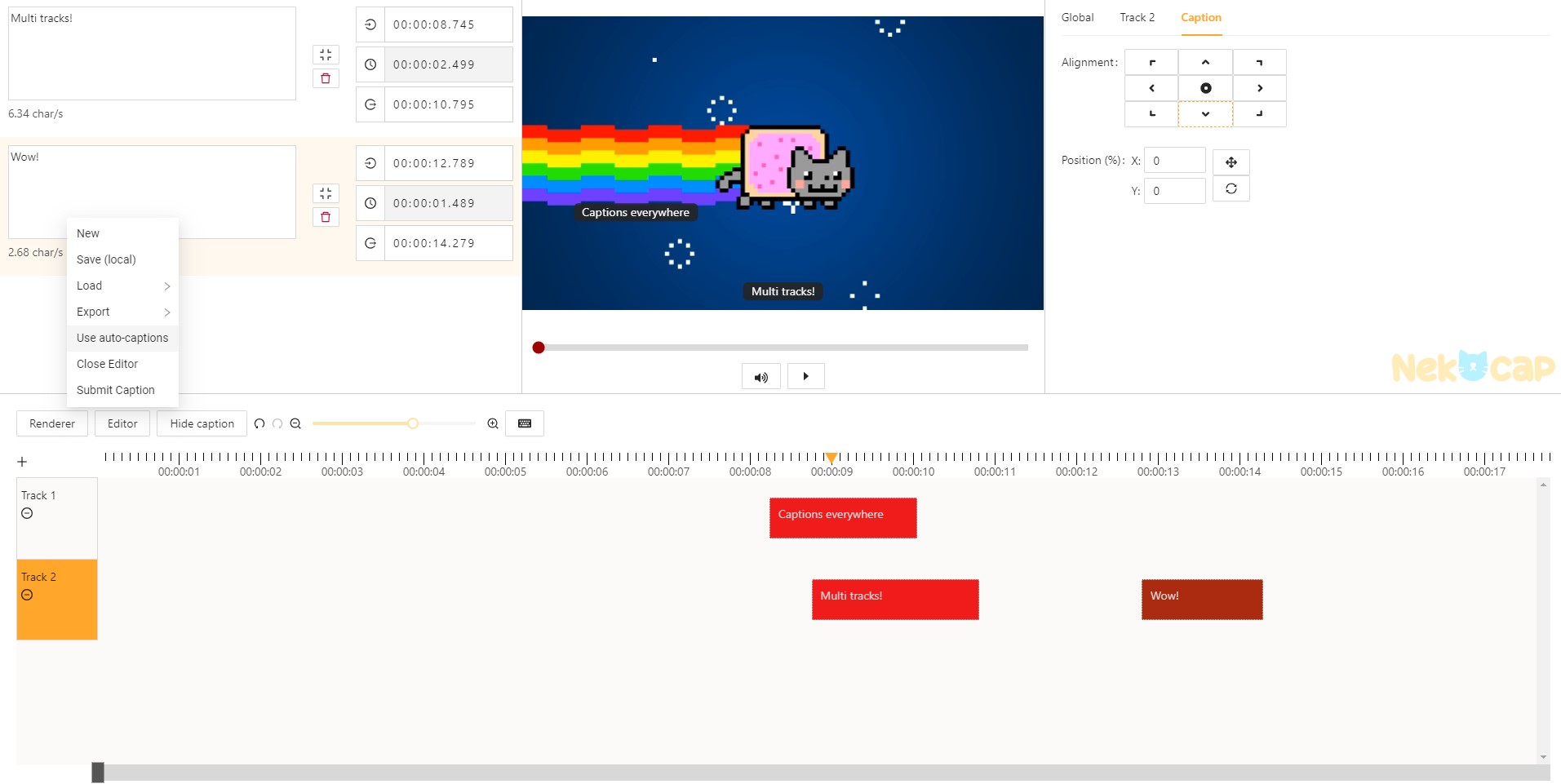Delete the 'Multi tracks!' caption with trash icon

(326, 78)
